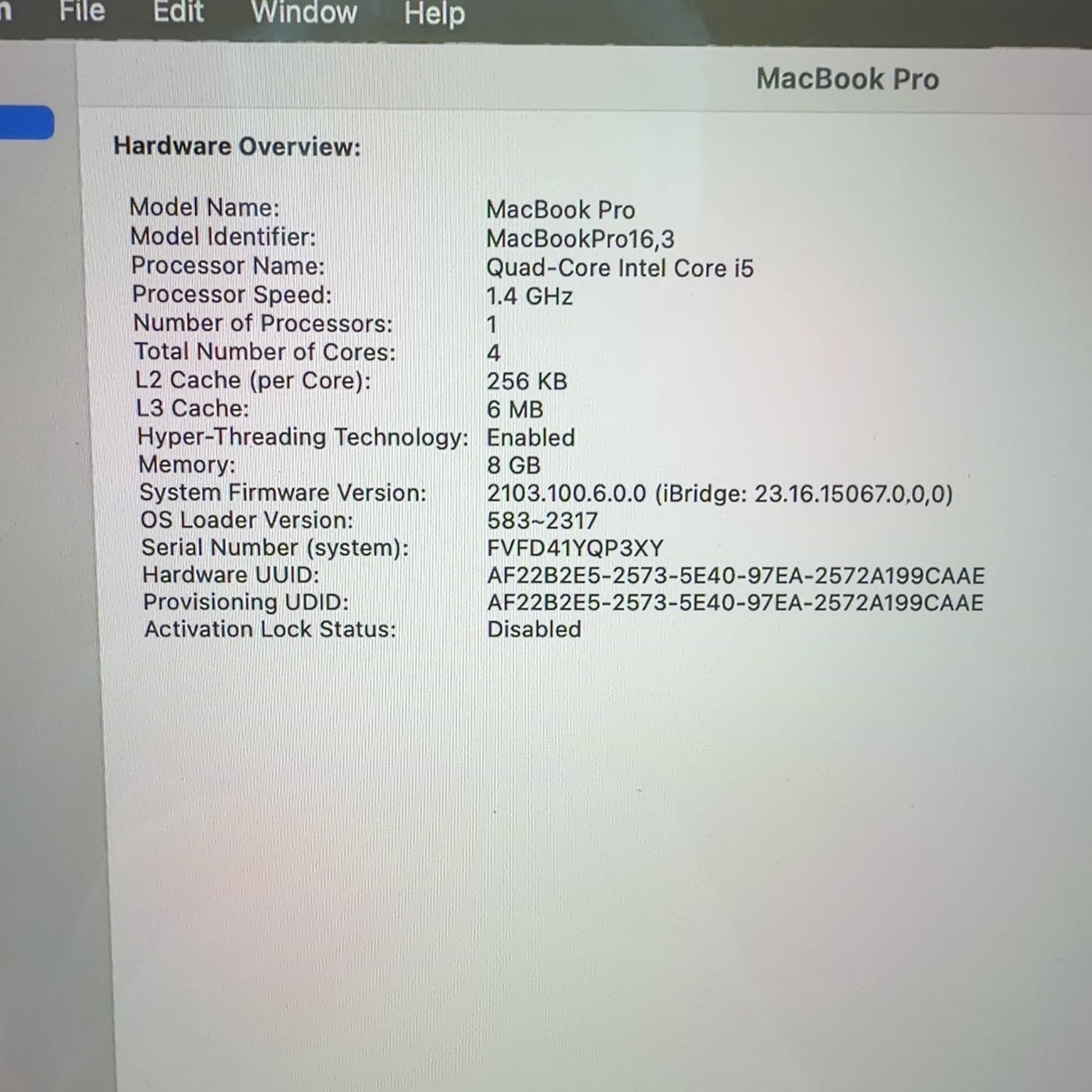
Task: Click the 'Hardware Overview:' heading
Action: (x=237, y=146)
